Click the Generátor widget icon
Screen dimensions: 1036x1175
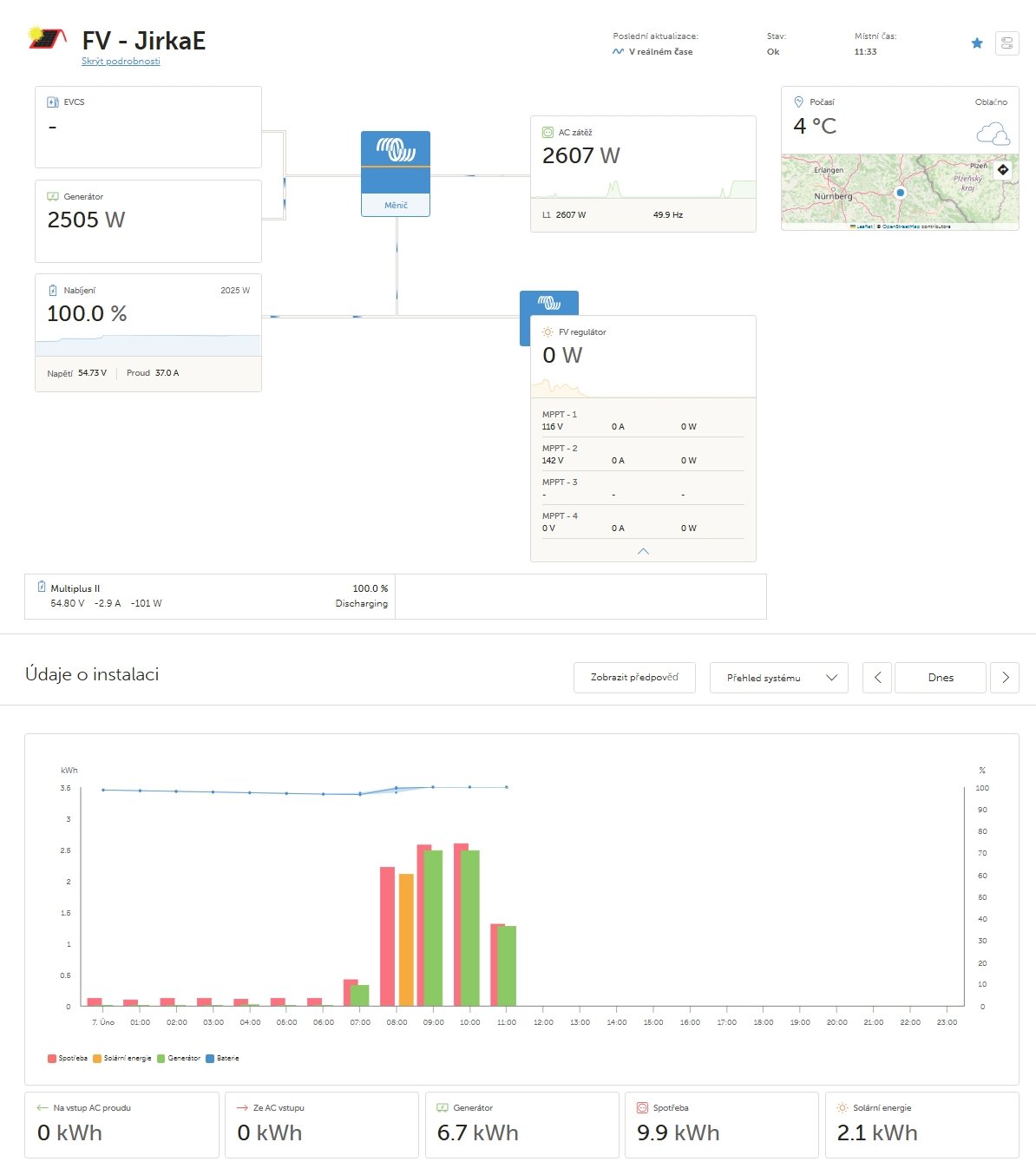tap(53, 197)
